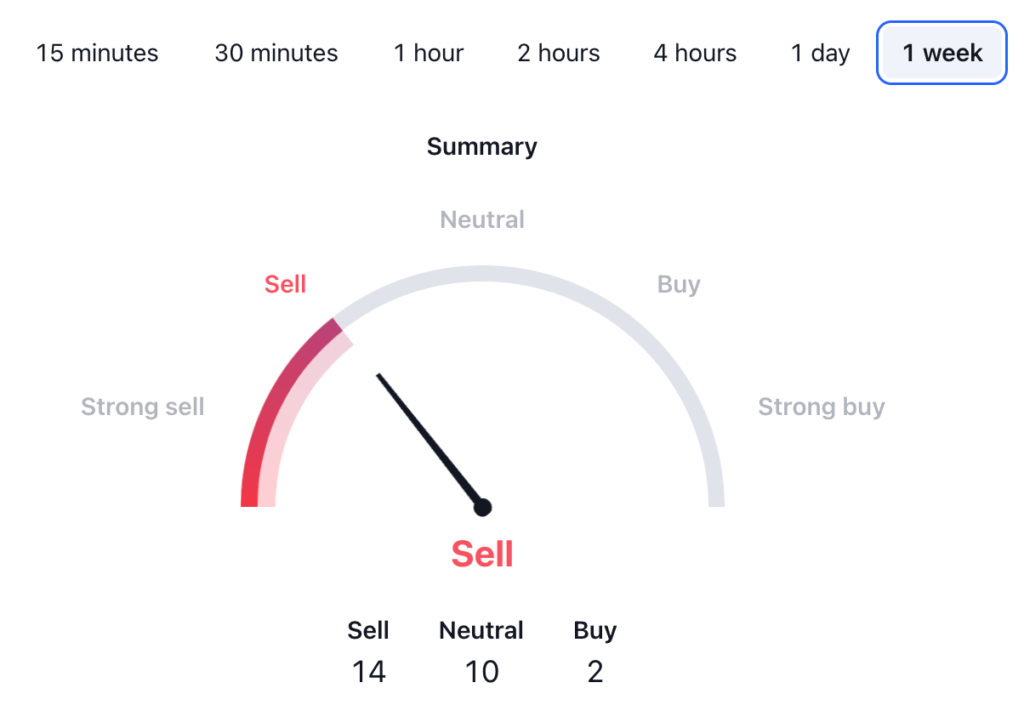Click the selected 1 week tab
1024x711 pixels.
(942, 53)
